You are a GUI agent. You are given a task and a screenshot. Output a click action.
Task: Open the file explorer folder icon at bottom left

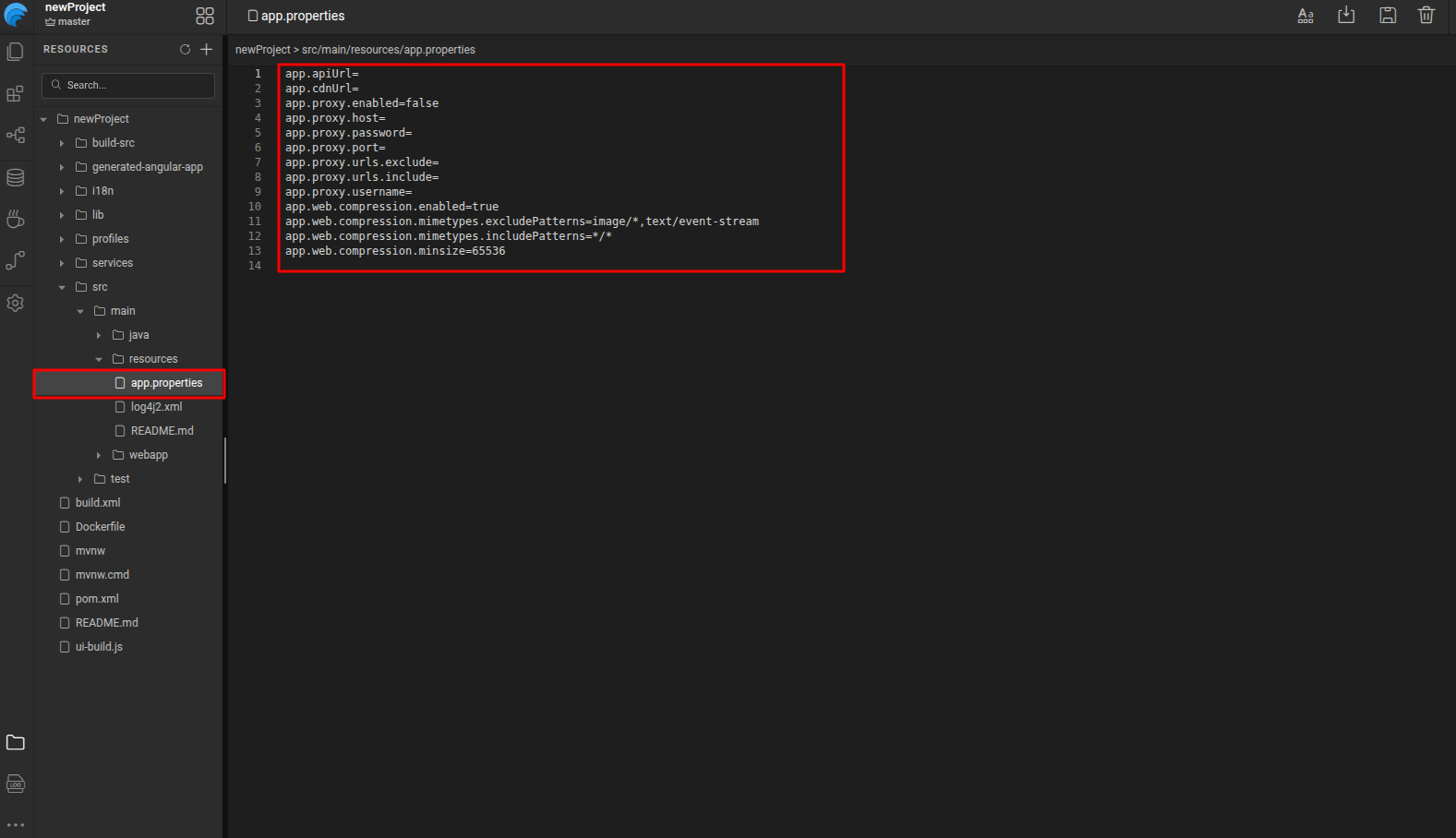[16, 742]
